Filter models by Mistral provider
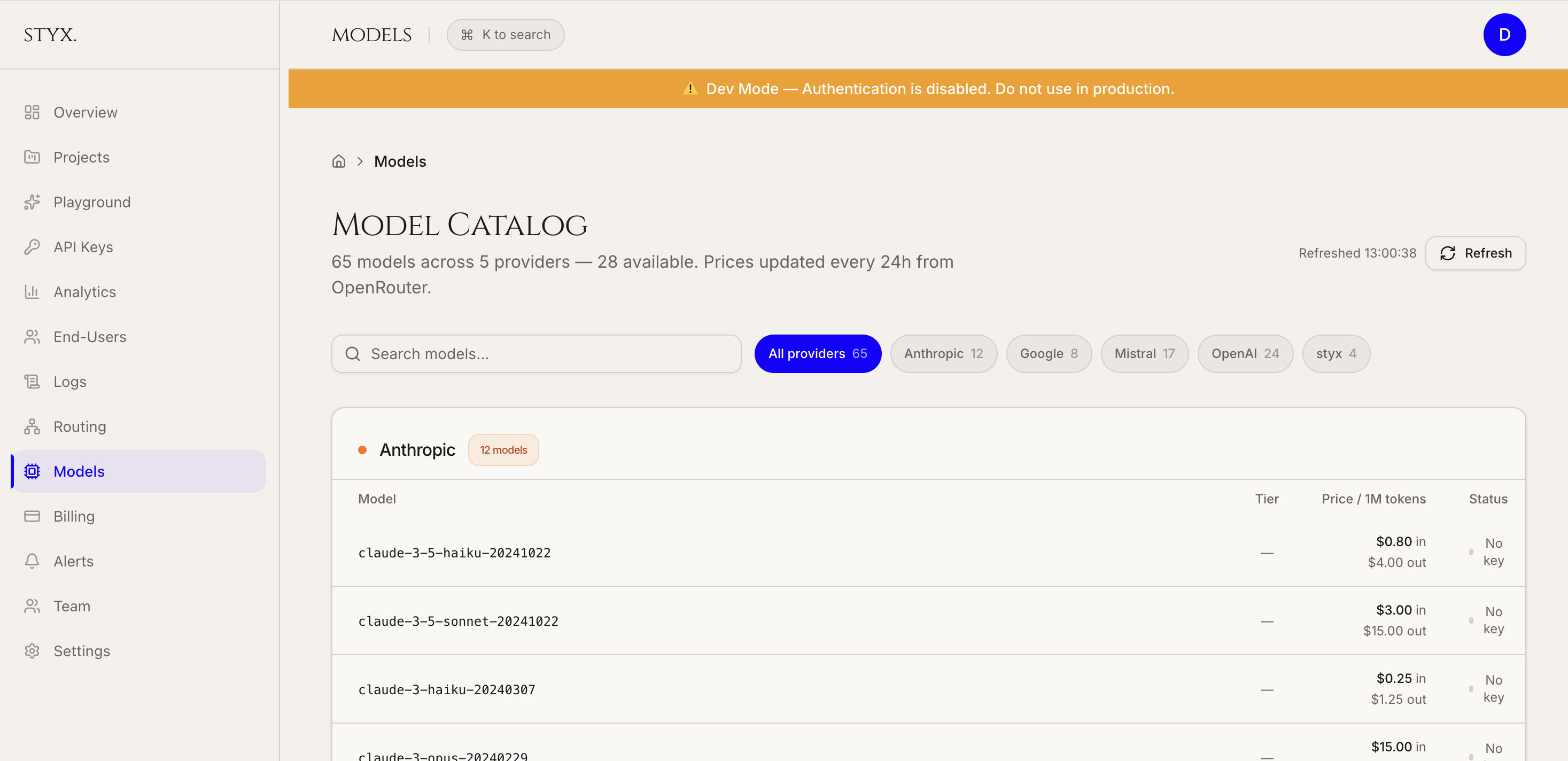 click(1144, 353)
